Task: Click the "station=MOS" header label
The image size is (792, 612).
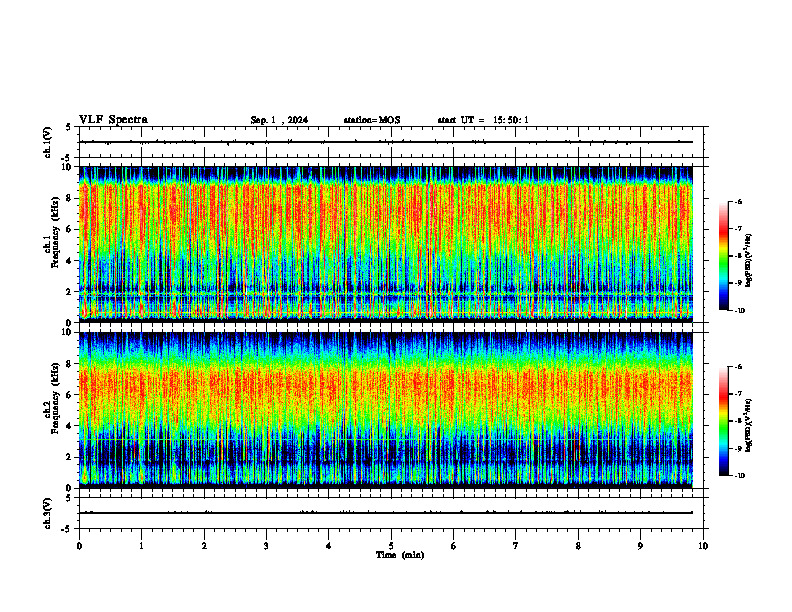Action: point(372,120)
